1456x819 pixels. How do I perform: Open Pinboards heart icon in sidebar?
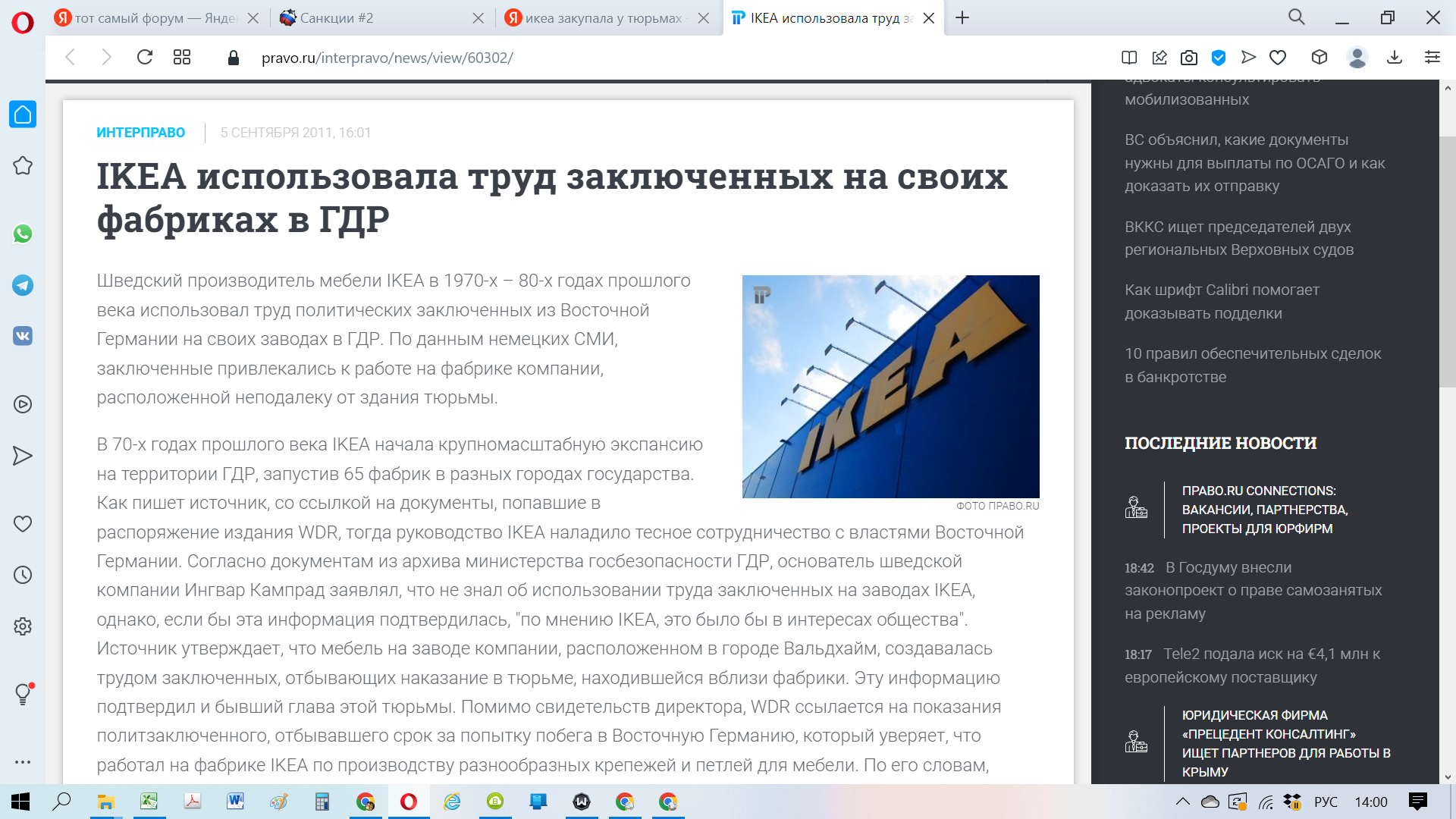(23, 524)
